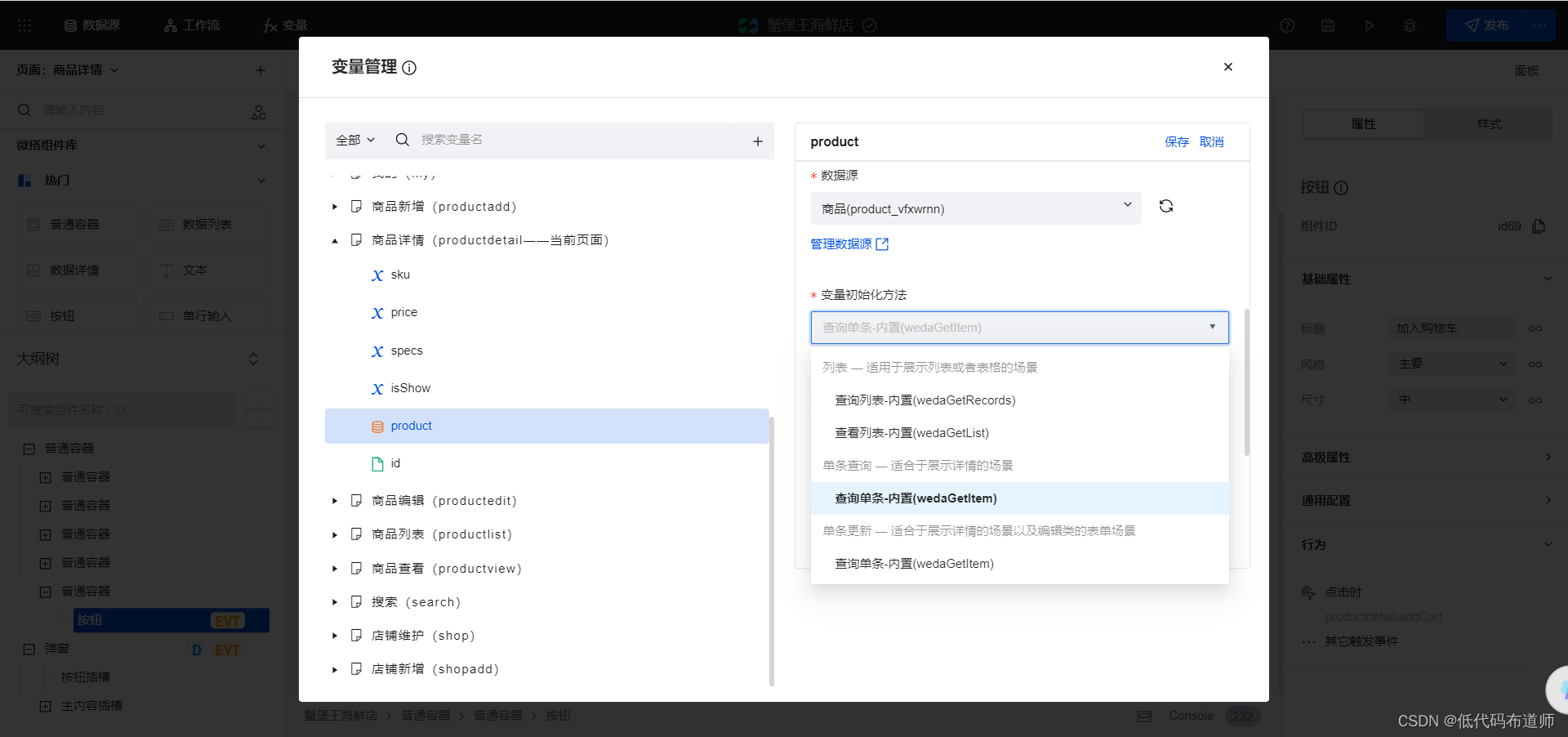The width and height of the screenshot is (1568, 737).
Task: Add a new page with plus icon
Action: (261, 70)
